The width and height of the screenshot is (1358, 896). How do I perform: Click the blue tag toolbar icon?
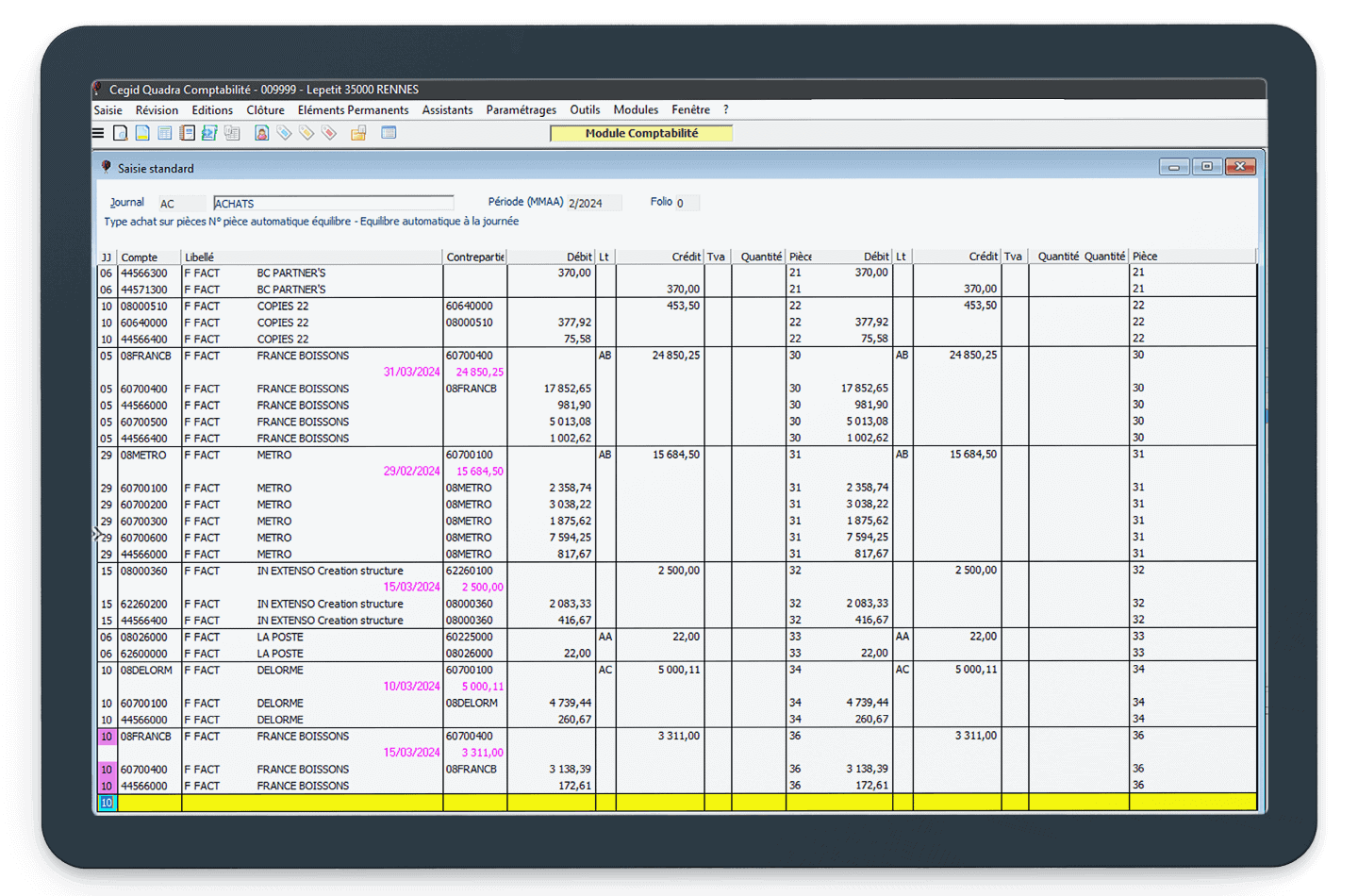pyautogui.click(x=284, y=133)
